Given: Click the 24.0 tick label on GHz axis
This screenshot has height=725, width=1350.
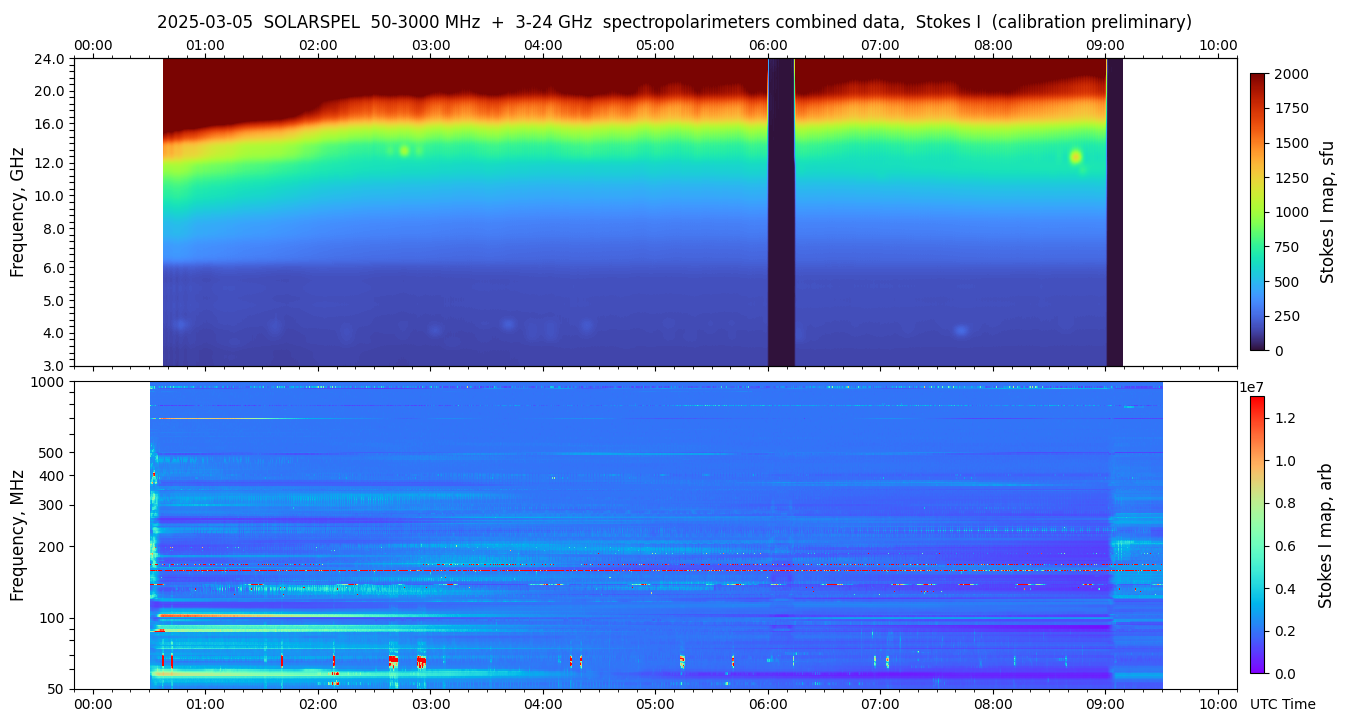Looking at the screenshot, I should [x=50, y=59].
